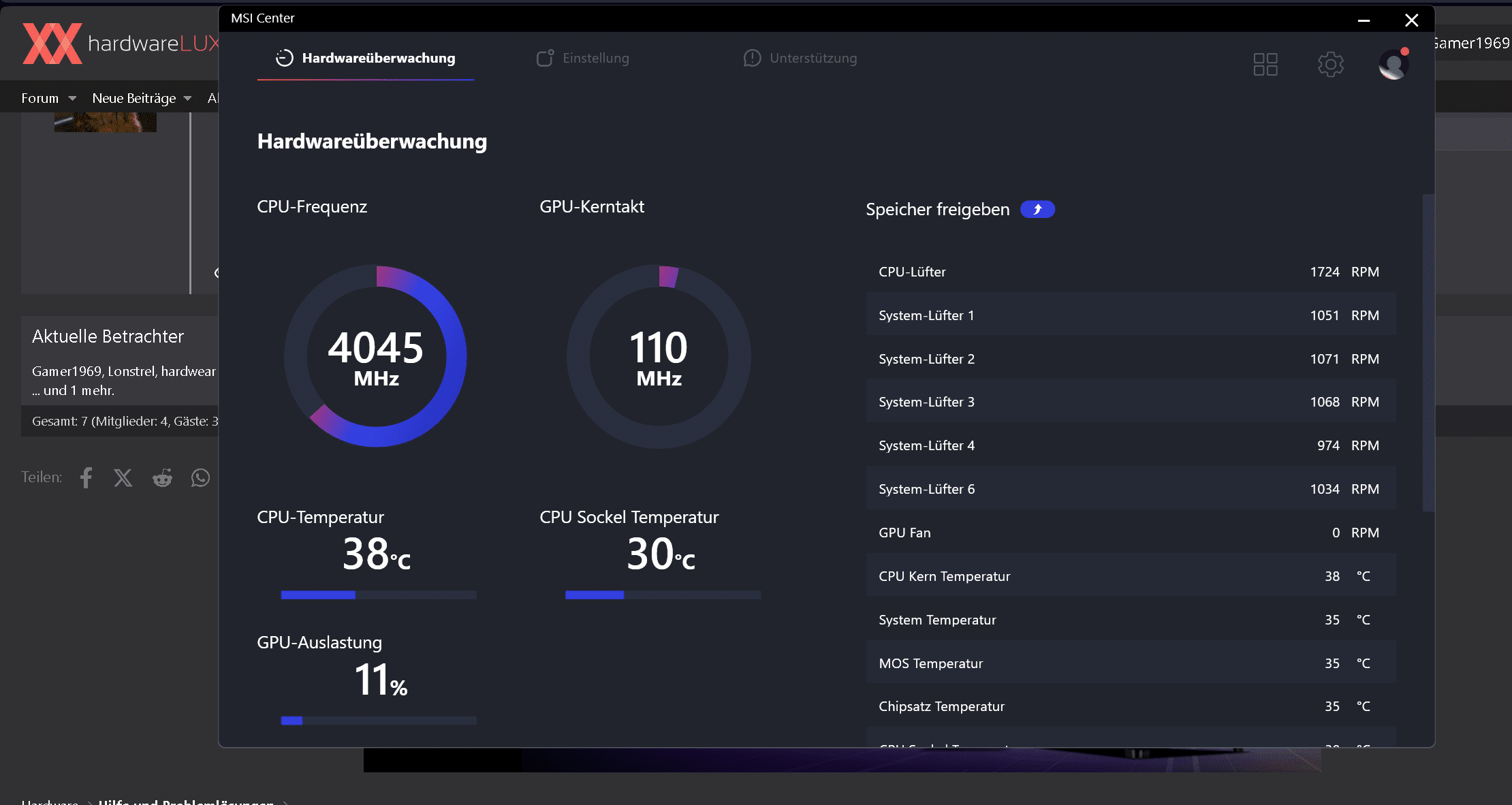The width and height of the screenshot is (1512, 805).
Task: Open MSI Center settings gear icon
Action: (1330, 65)
